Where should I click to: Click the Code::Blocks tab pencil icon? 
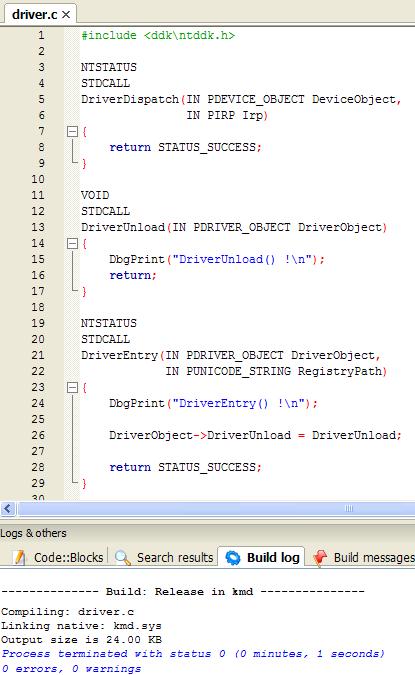19,557
